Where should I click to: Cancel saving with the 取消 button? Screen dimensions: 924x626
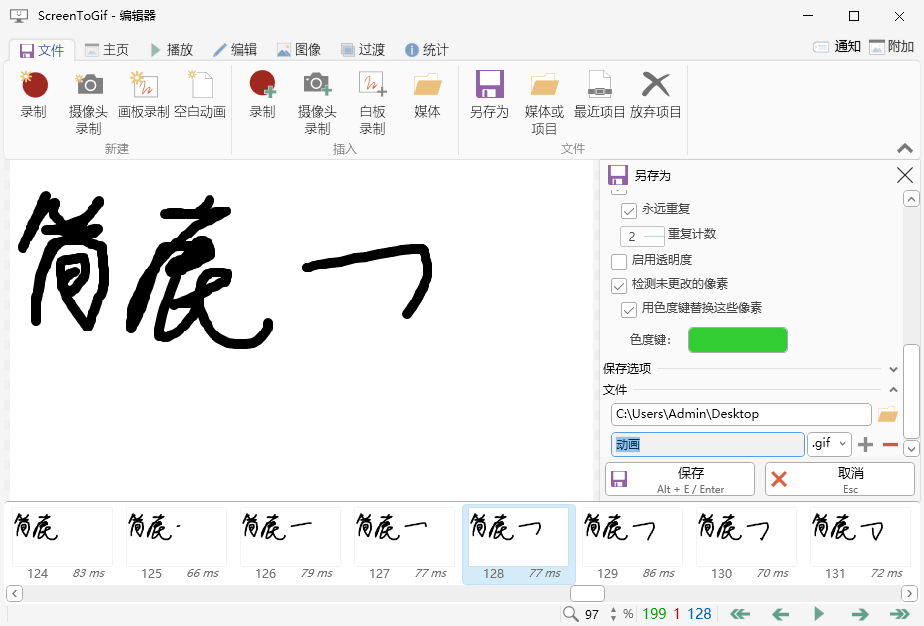coord(840,479)
